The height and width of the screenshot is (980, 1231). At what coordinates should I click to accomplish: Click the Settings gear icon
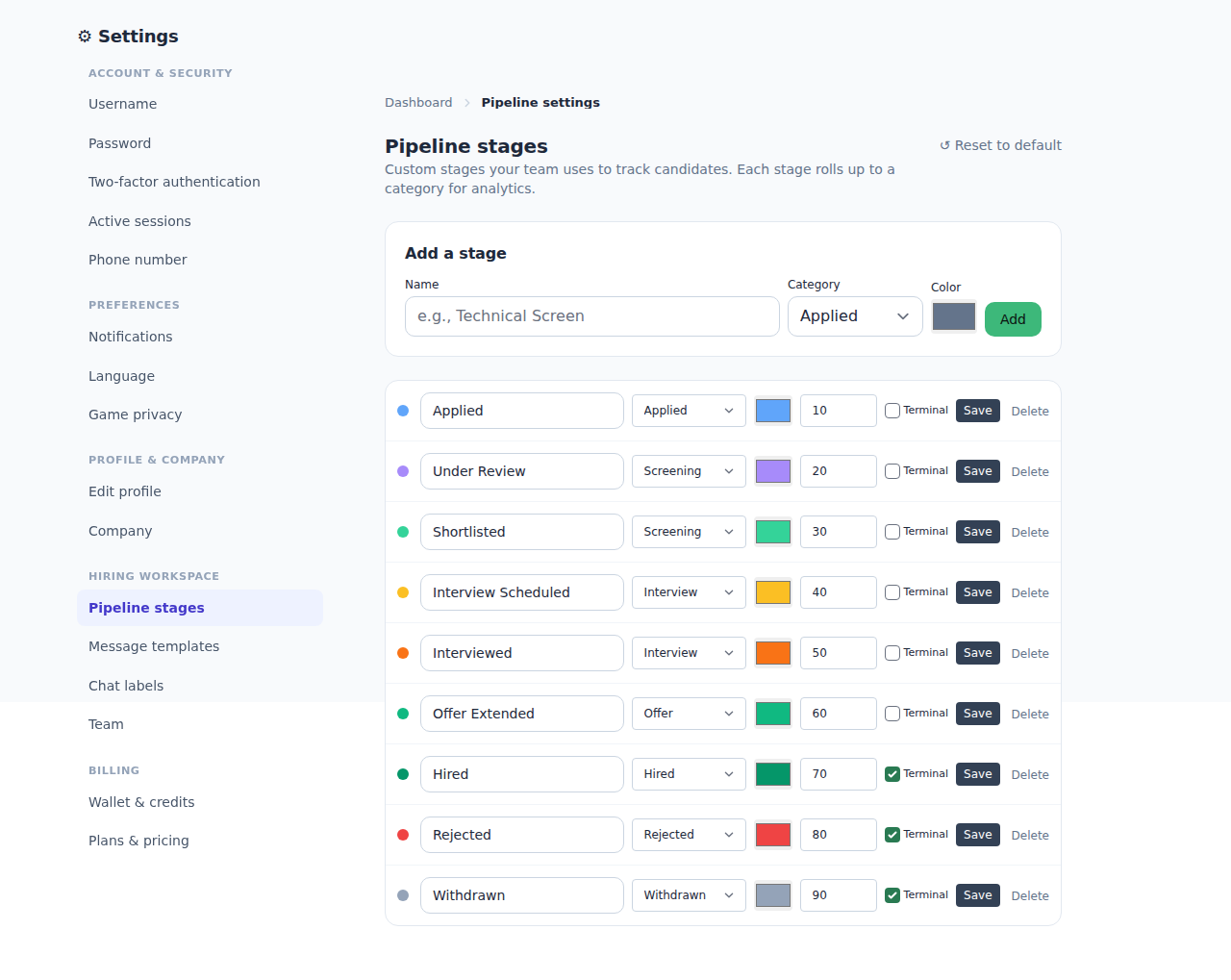click(x=85, y=37)
